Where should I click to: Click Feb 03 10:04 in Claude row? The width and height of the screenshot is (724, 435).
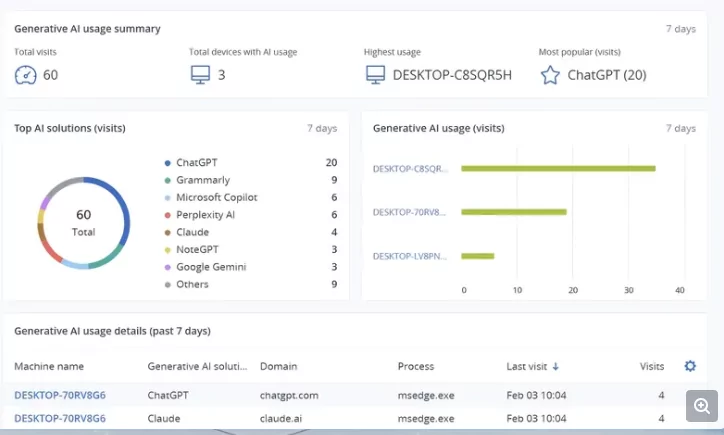click(x=536, y=419)
